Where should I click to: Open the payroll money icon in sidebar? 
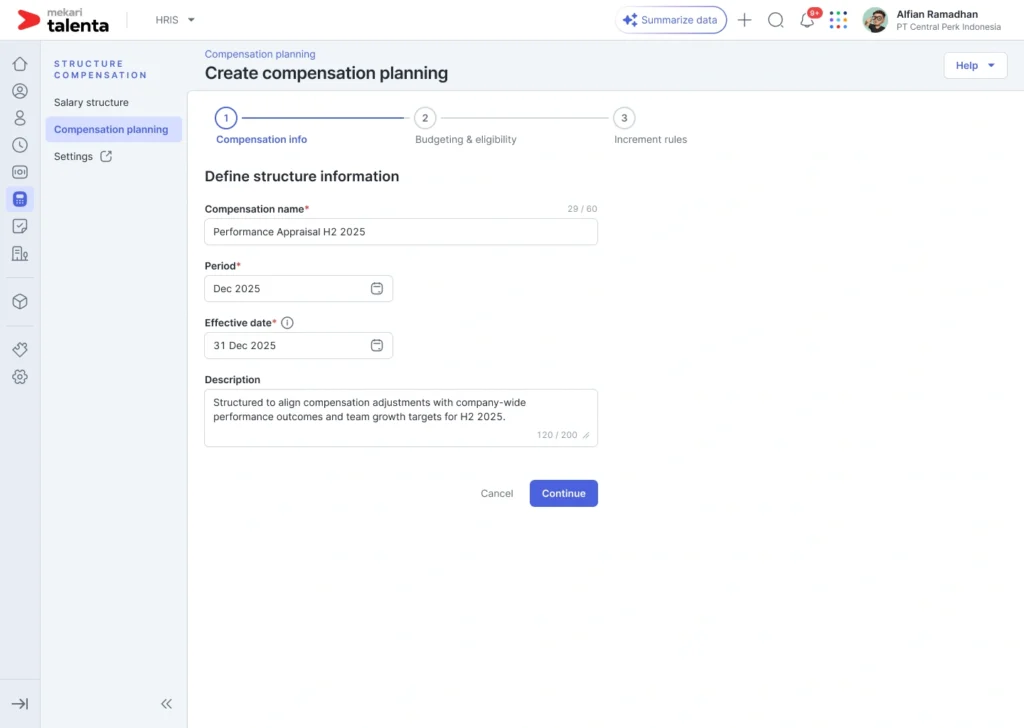(20, 172)
